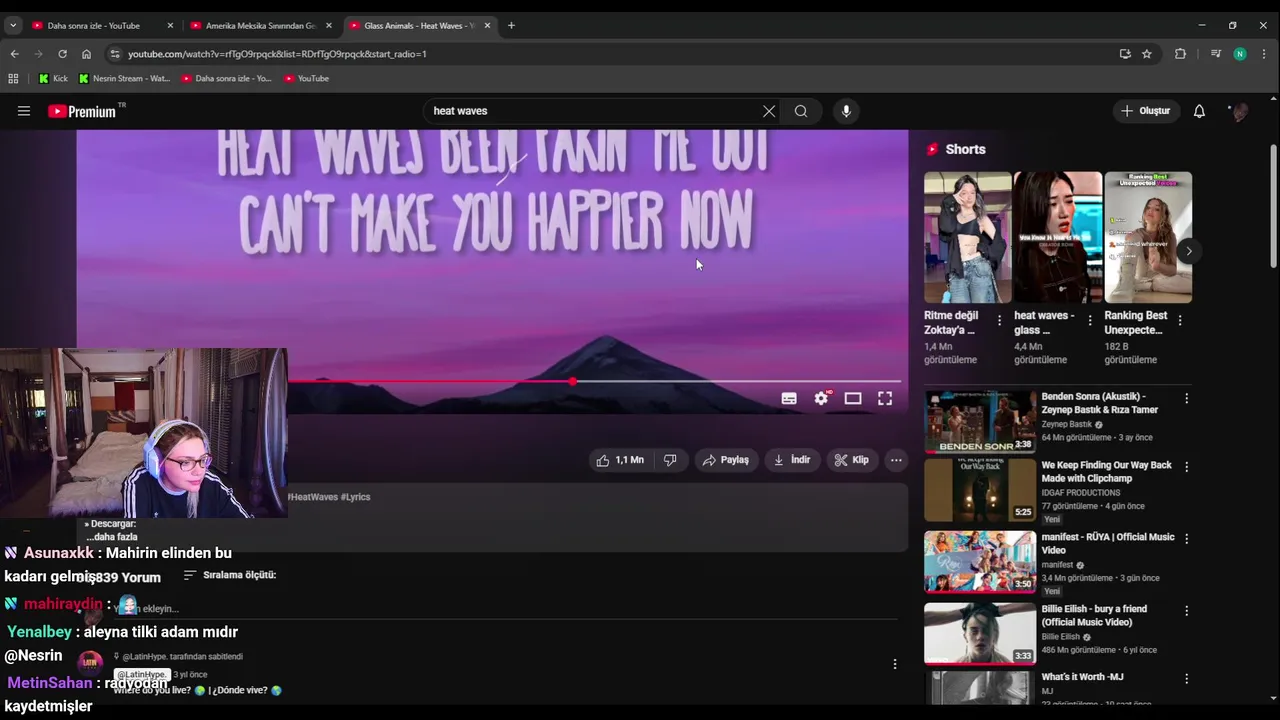Expand description with ...daha fazla
Viewport: 1280px width, 720px height.
pos(111,537)
